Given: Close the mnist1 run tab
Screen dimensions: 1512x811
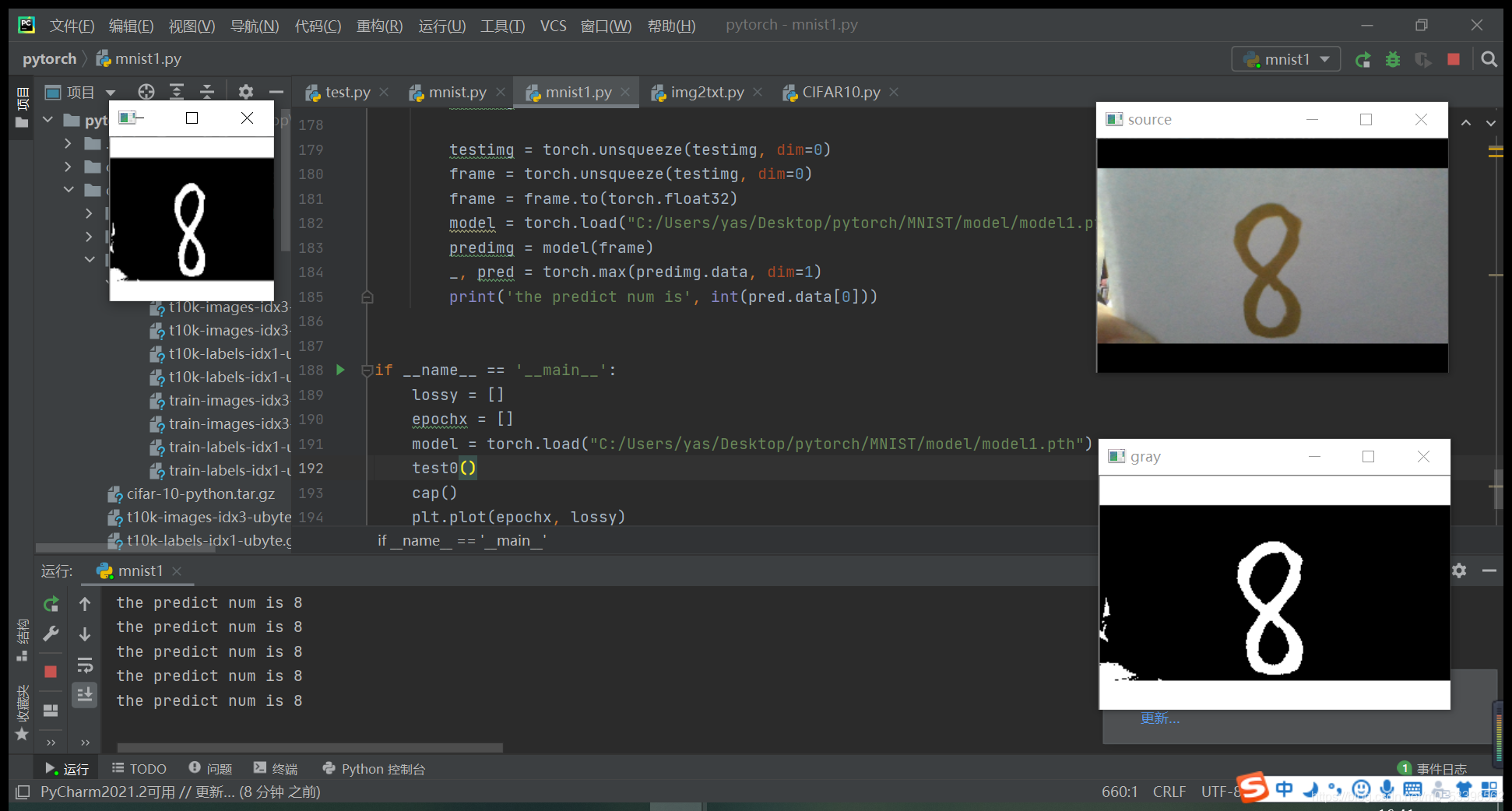Looking at the screenshot, I should (177, 571).
